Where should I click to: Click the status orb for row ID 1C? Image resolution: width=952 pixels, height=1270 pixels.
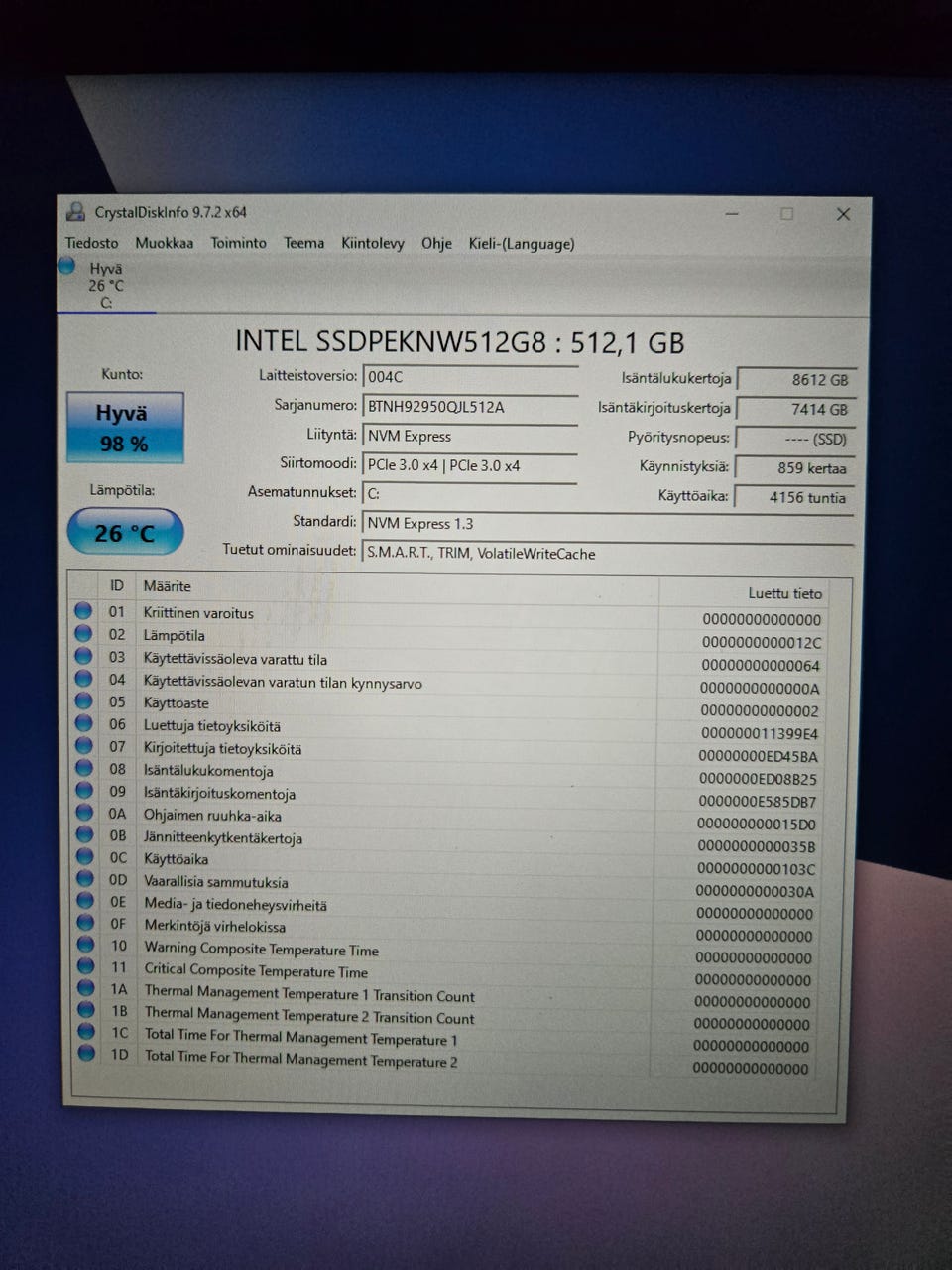point(86,1032)
